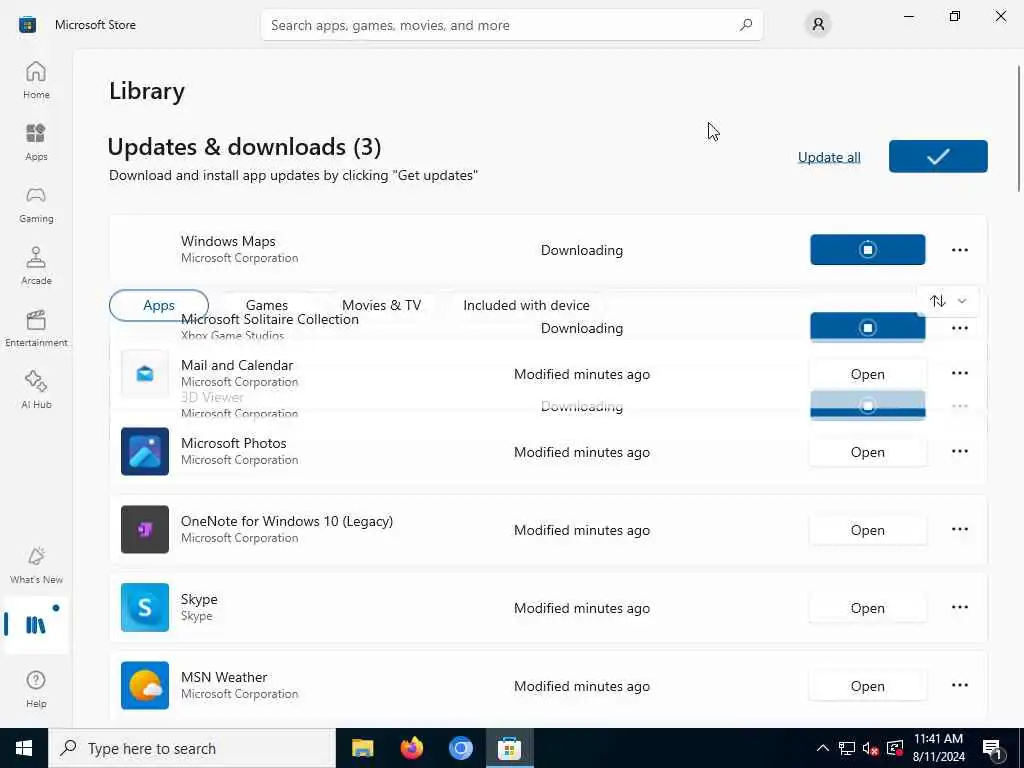This screenshot has height=768, width=1024.
Task: Click the Update all link
Action: (829, 157)
